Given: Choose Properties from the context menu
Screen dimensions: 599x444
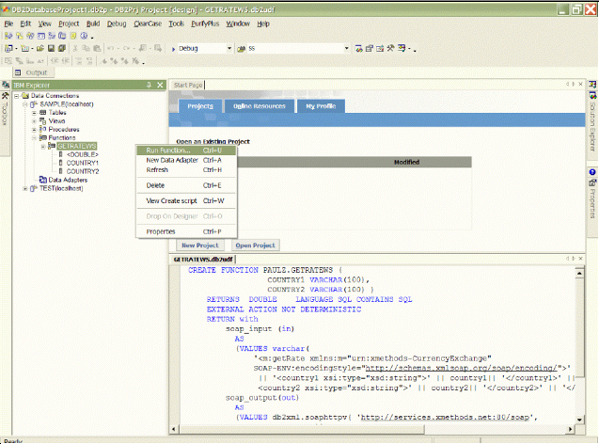Looking at the screenshot, I should coord(186,232).
